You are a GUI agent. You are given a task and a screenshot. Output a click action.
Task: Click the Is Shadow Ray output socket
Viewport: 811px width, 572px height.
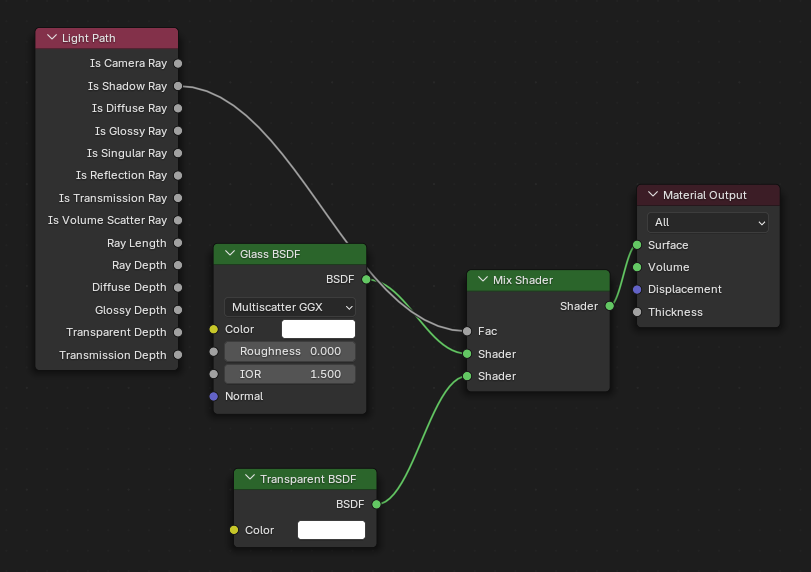click(178, 86)
